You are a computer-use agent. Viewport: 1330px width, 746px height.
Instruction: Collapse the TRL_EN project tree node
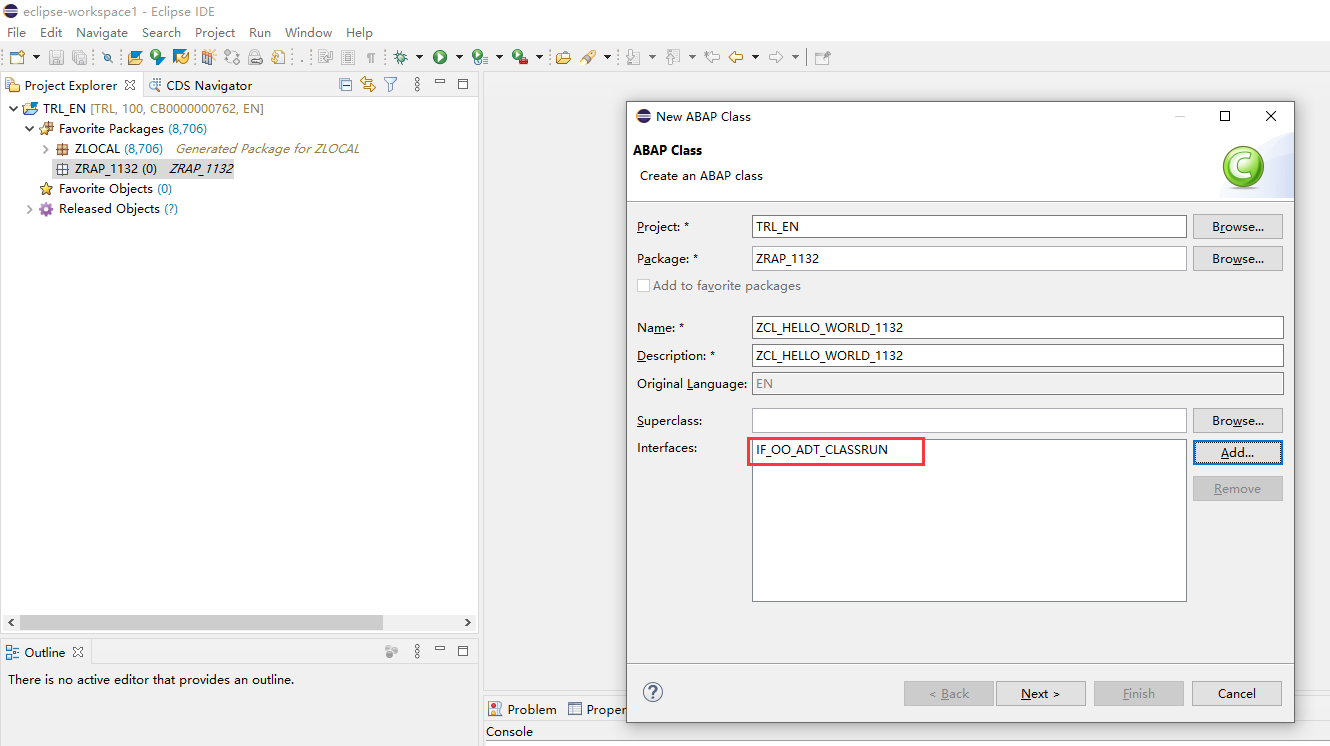pyautogui.click(x=14, y=108)
